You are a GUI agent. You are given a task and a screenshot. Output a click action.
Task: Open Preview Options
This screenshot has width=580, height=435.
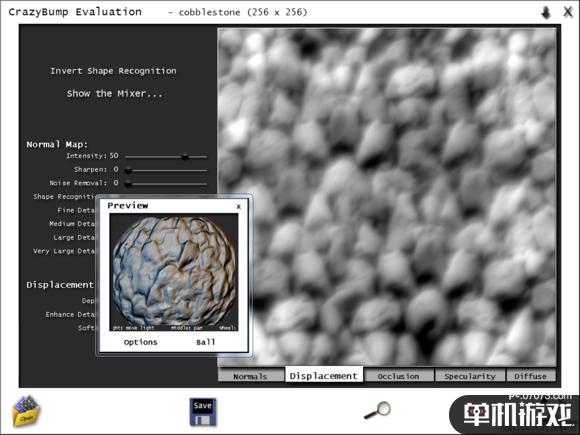coord(141,342)
